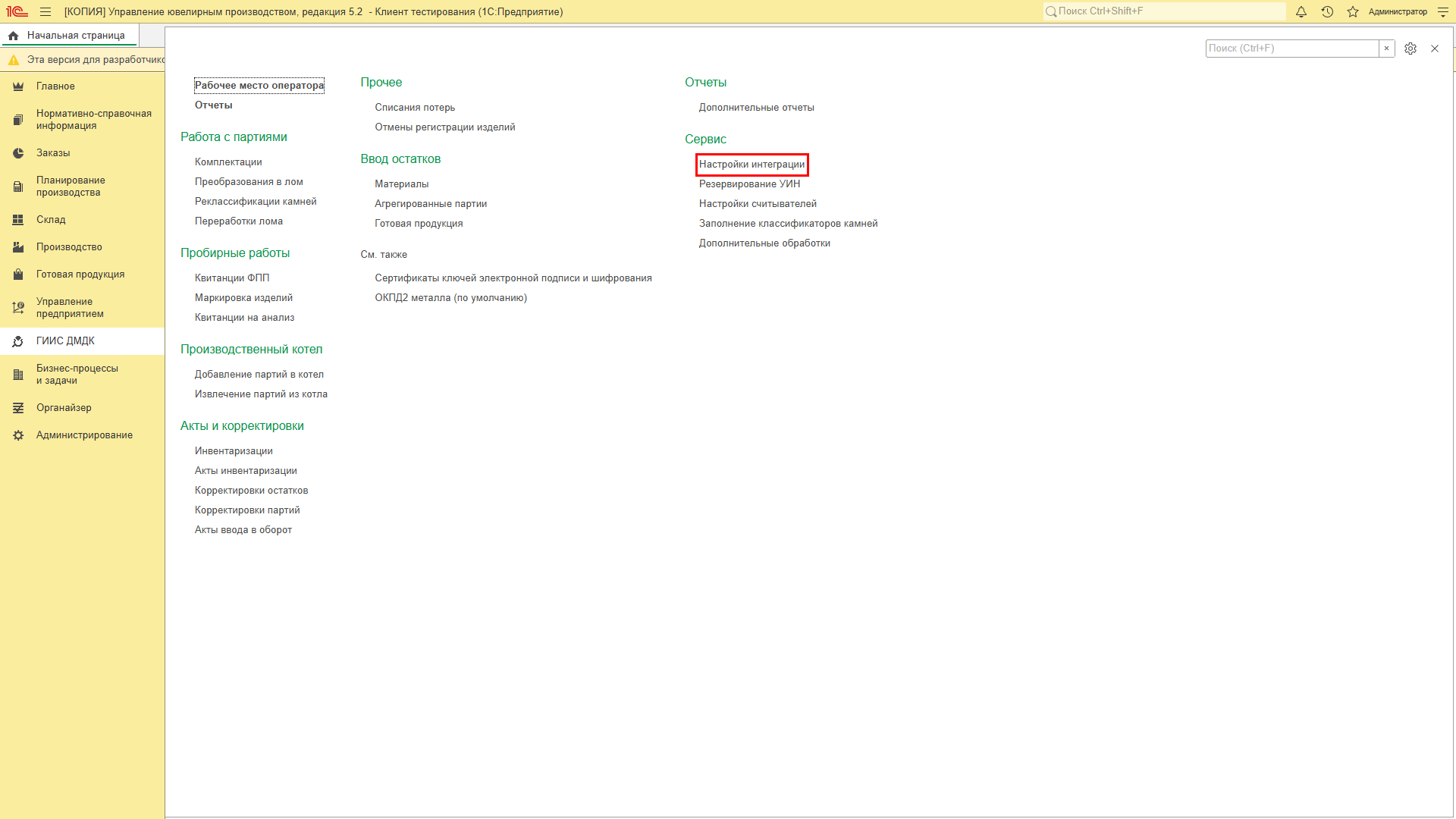Open Акты инвентаризации
Image resolution: width=1456 pixels, height=819 pixels.
point(246,471)
